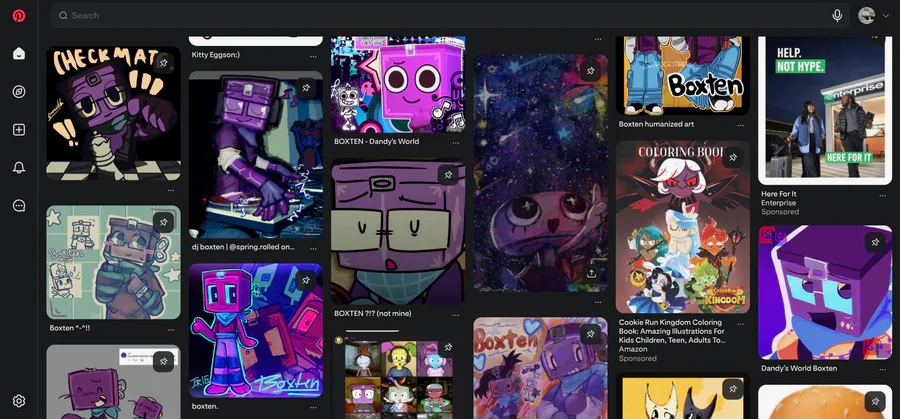Open more options for Kitty Eggson:)
This screenshot has width=900, height=419.
coord(313,56)
